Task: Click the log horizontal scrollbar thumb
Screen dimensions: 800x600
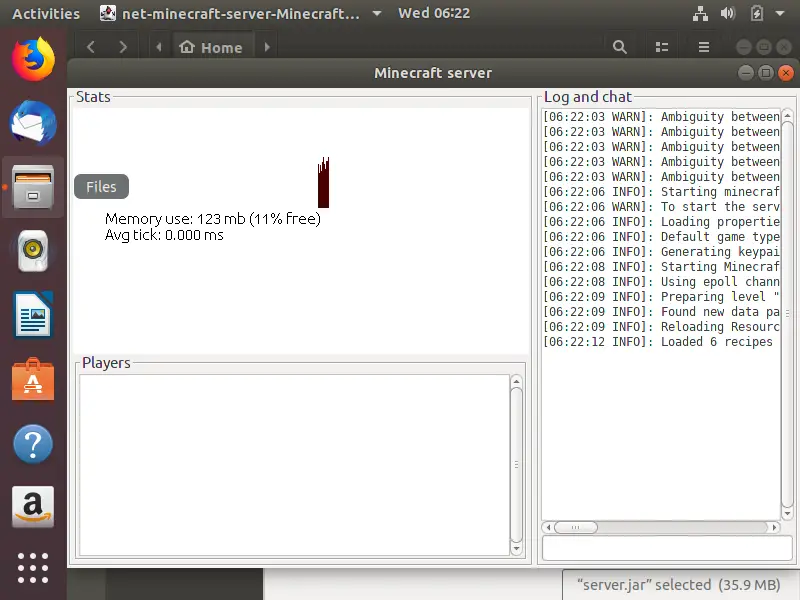Action: click(576, 527)
